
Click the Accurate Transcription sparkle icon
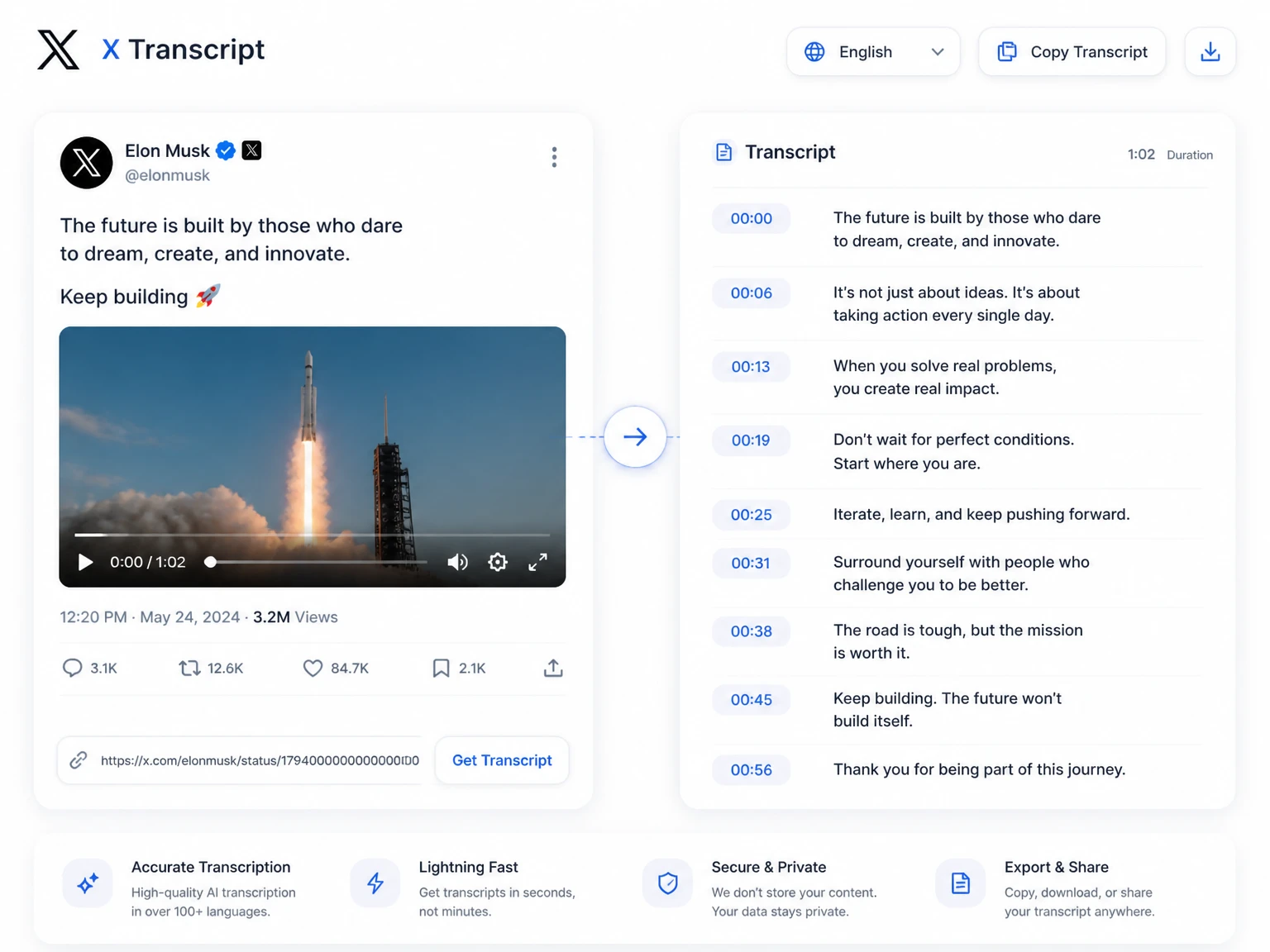coord(88,883)
